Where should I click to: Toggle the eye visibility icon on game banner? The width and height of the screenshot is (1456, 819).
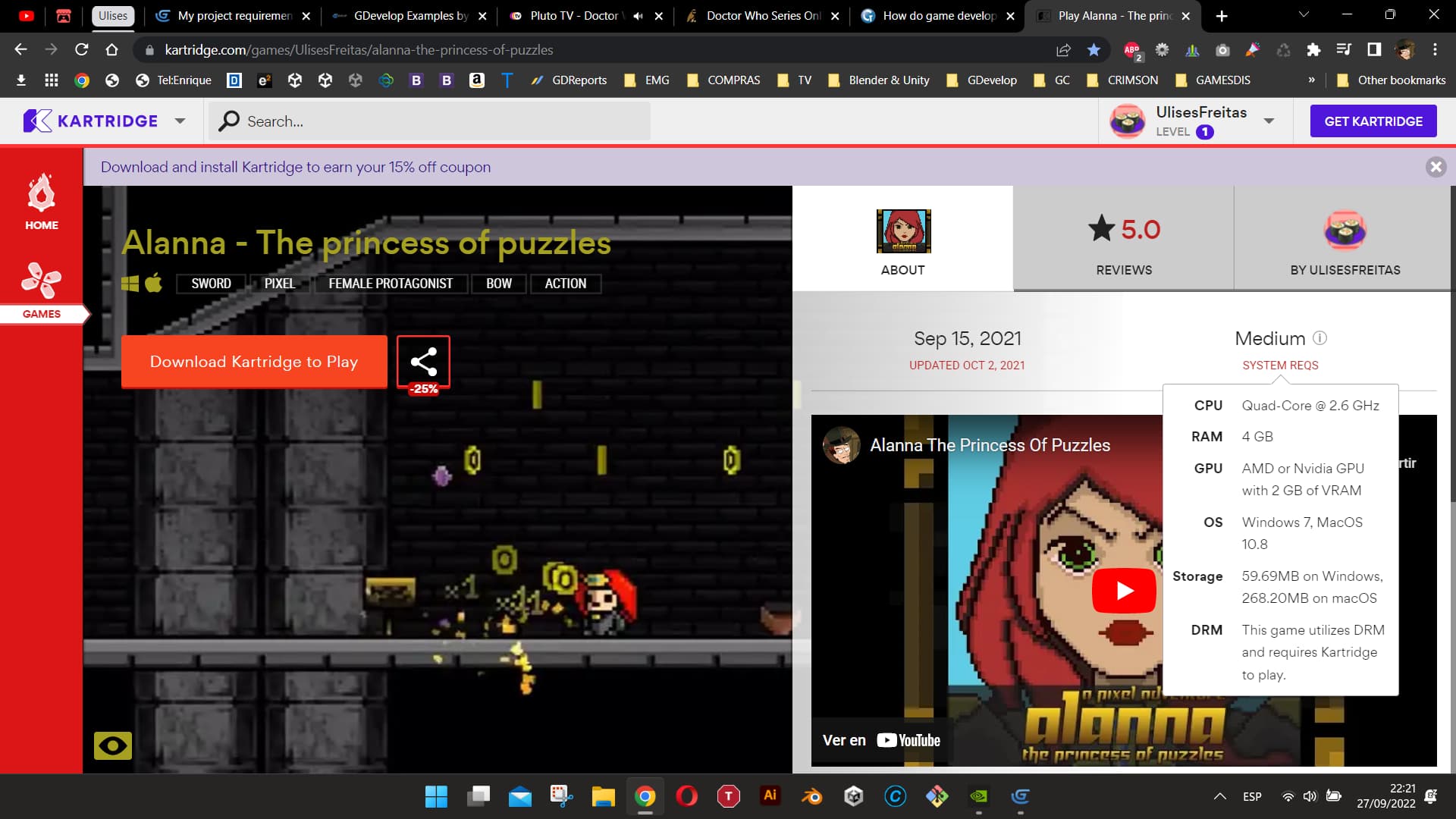point(113,746)
